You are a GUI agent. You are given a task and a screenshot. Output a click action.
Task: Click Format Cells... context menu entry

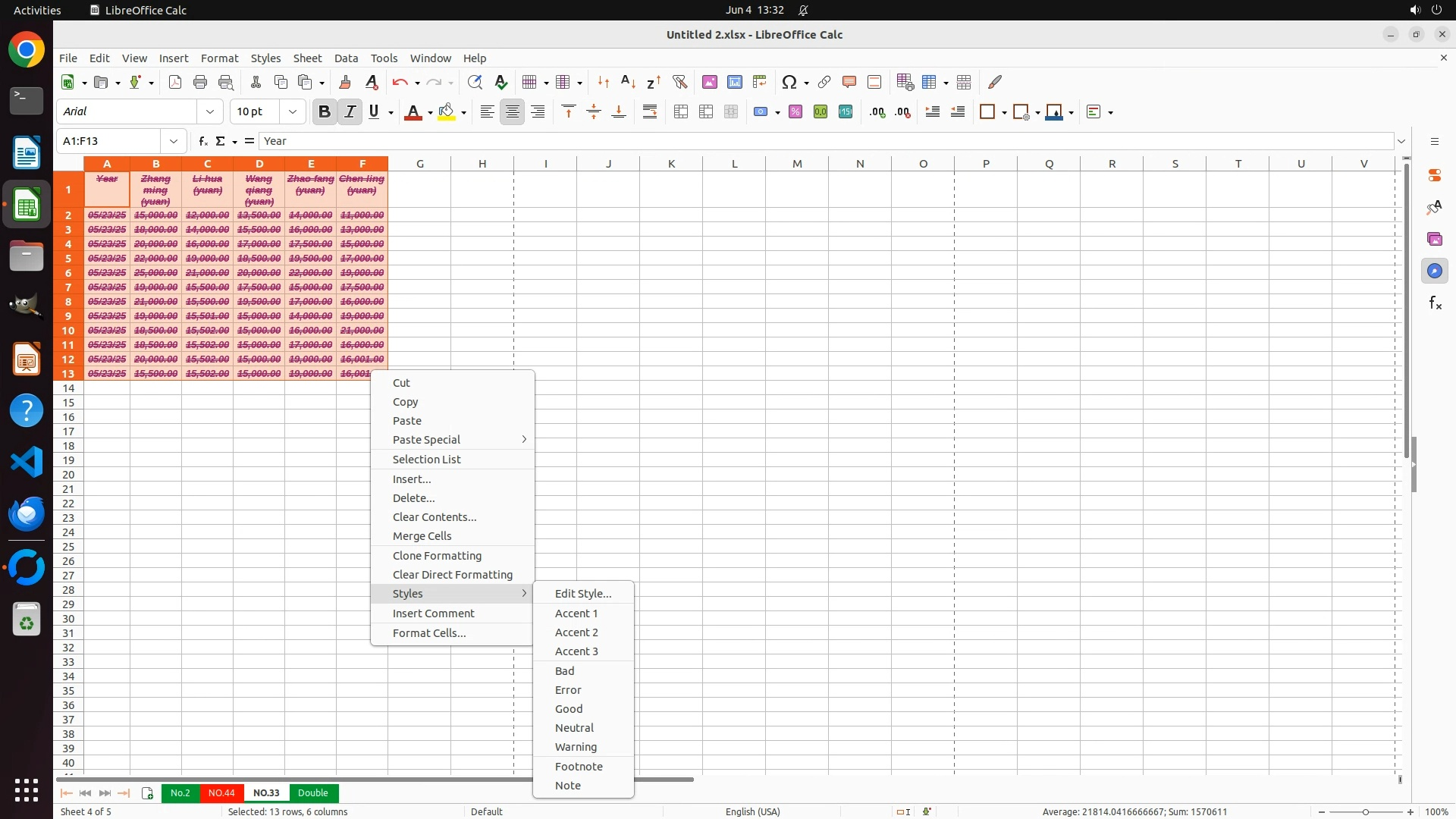[x=429, y=633]
